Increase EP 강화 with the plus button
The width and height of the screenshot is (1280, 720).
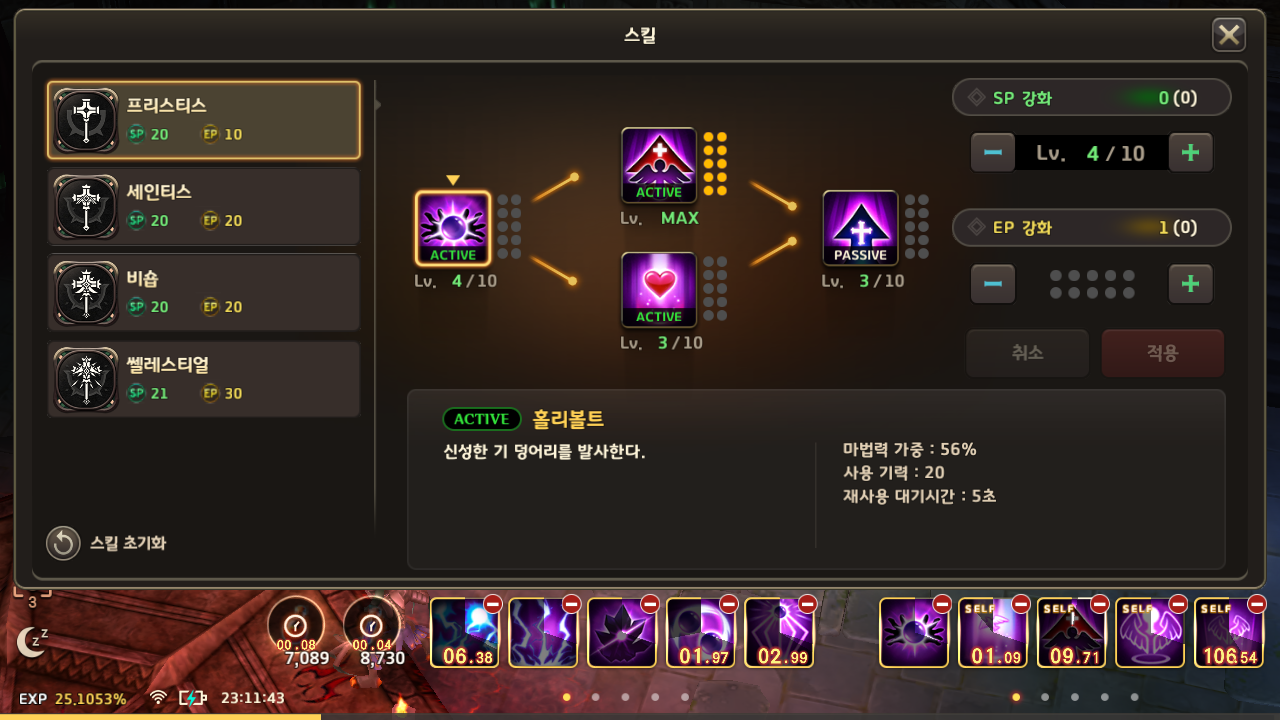pos(1190,284)
